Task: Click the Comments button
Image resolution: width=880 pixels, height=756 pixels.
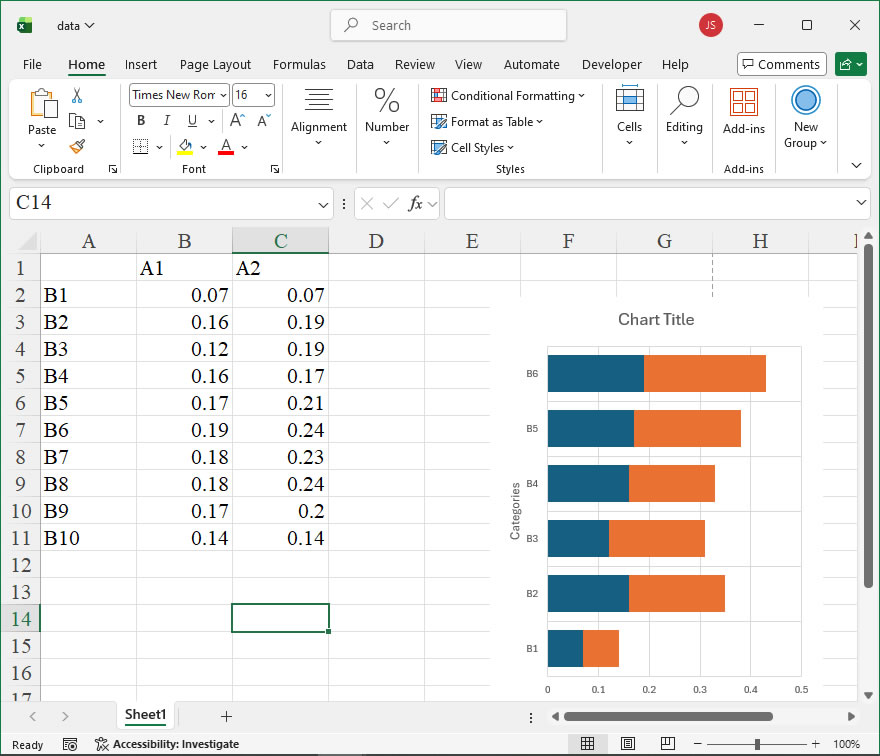Action: point(781,64)
